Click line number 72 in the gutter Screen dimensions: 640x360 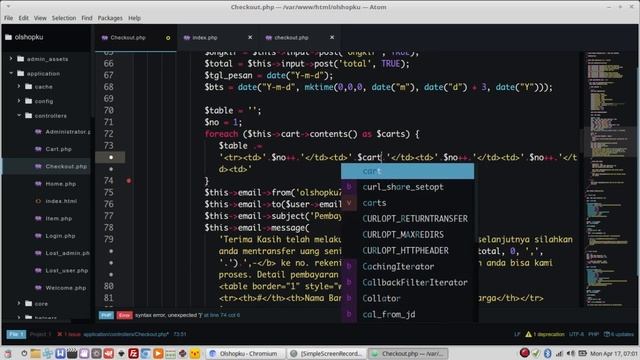coord(109,134)
